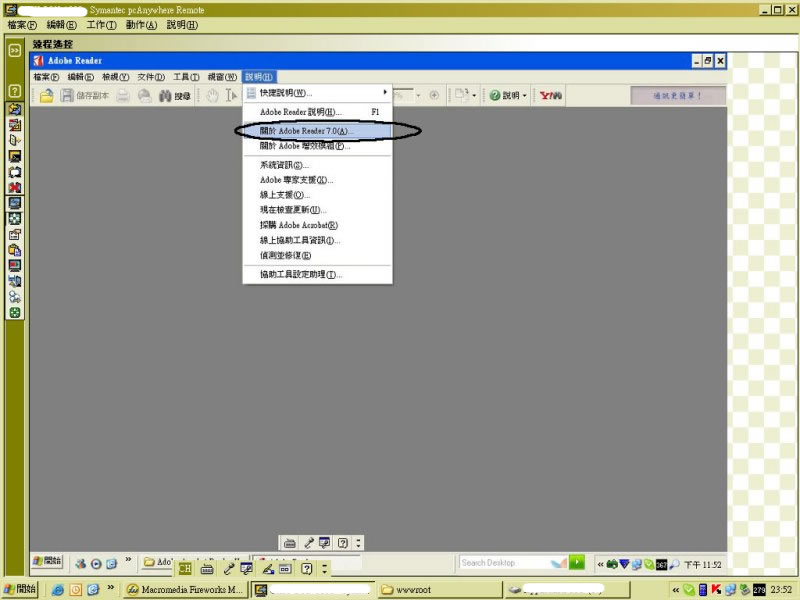800x600 pixels.
Task: Click the email icon in Adobe Reader toolbar
Action: [145, 95]
